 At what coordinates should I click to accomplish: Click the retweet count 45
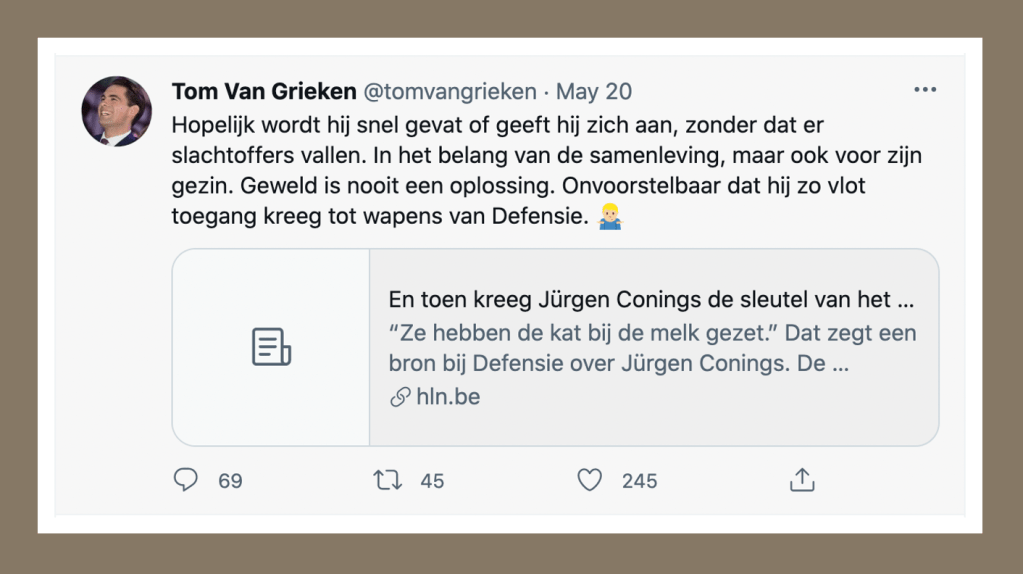432,481
